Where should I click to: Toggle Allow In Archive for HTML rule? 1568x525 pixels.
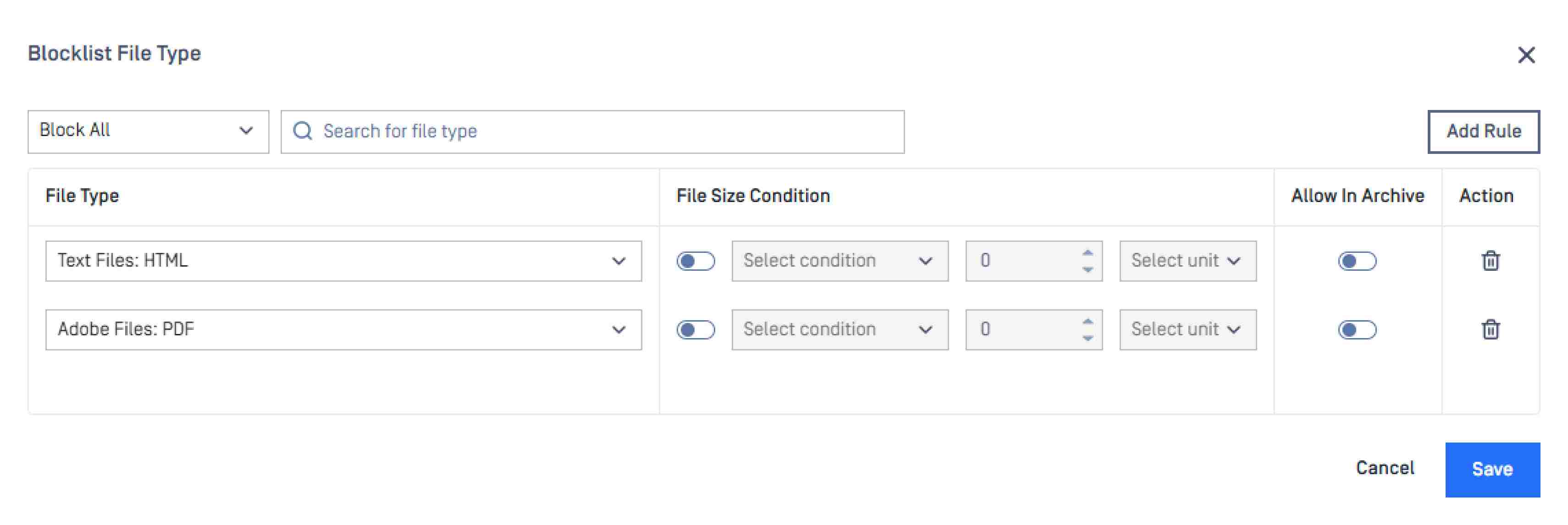coord(1357,262)
